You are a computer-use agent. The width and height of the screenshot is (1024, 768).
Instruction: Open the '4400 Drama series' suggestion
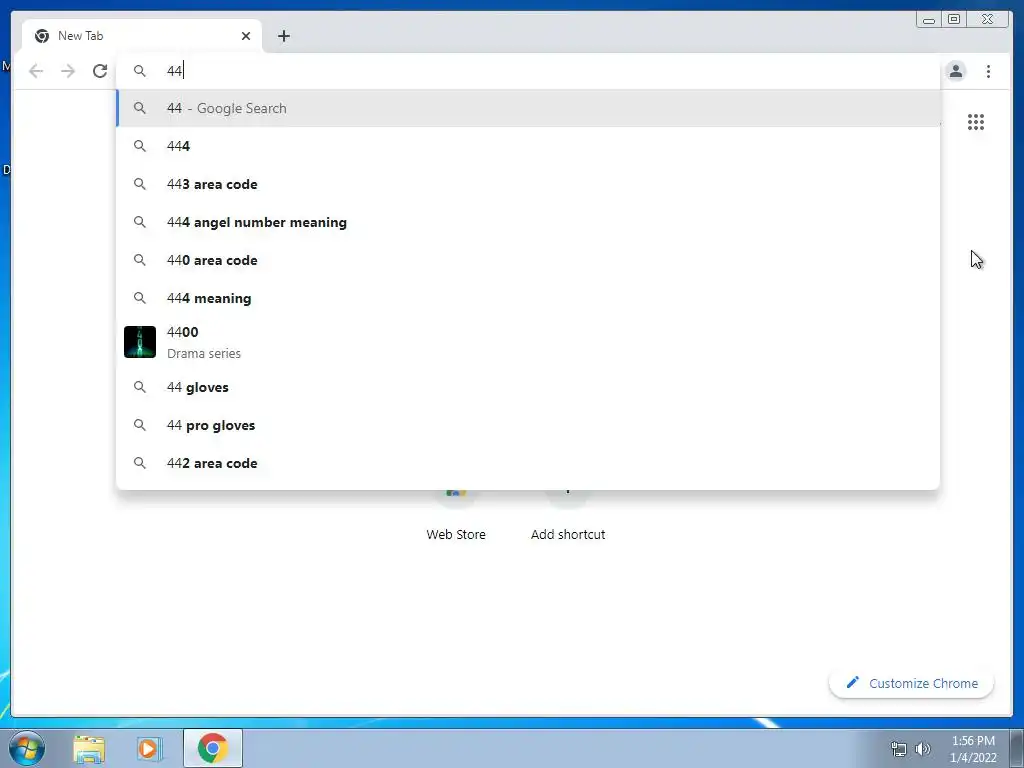528,342
